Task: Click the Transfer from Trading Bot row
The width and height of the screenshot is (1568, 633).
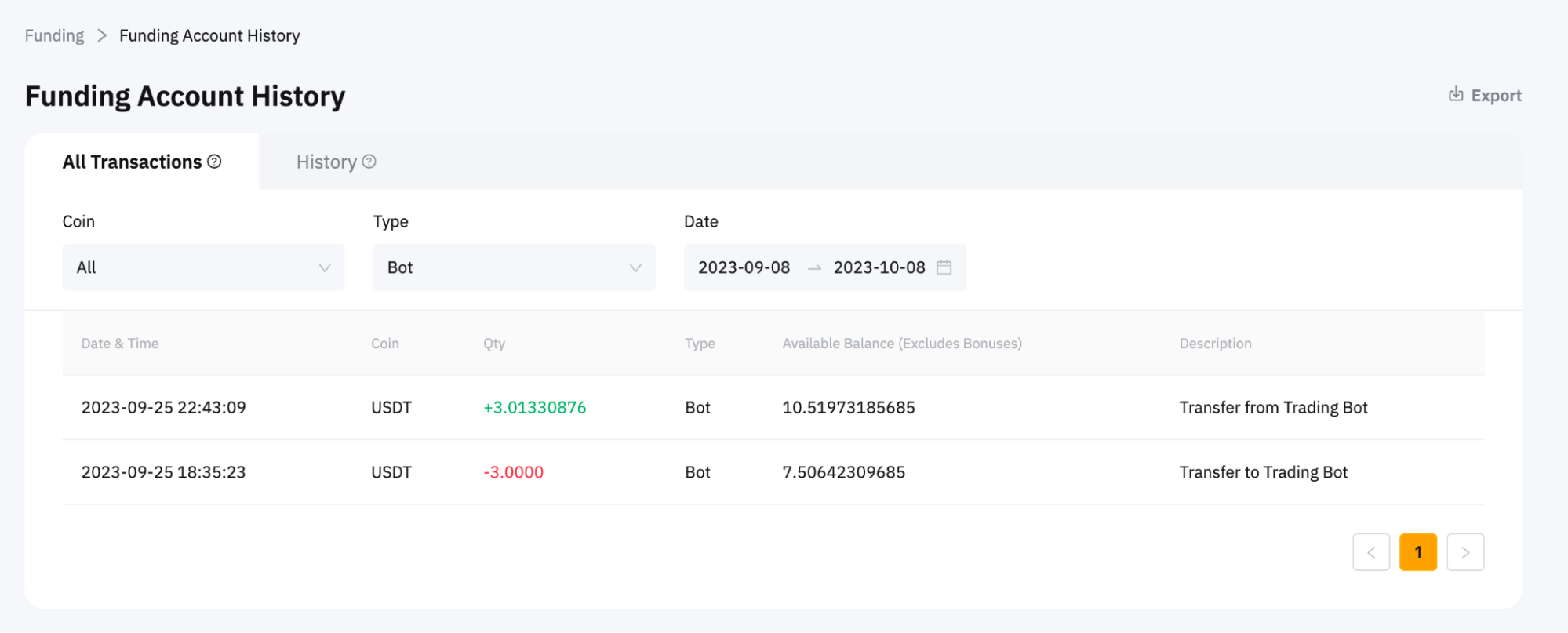Action: (773, 407)
